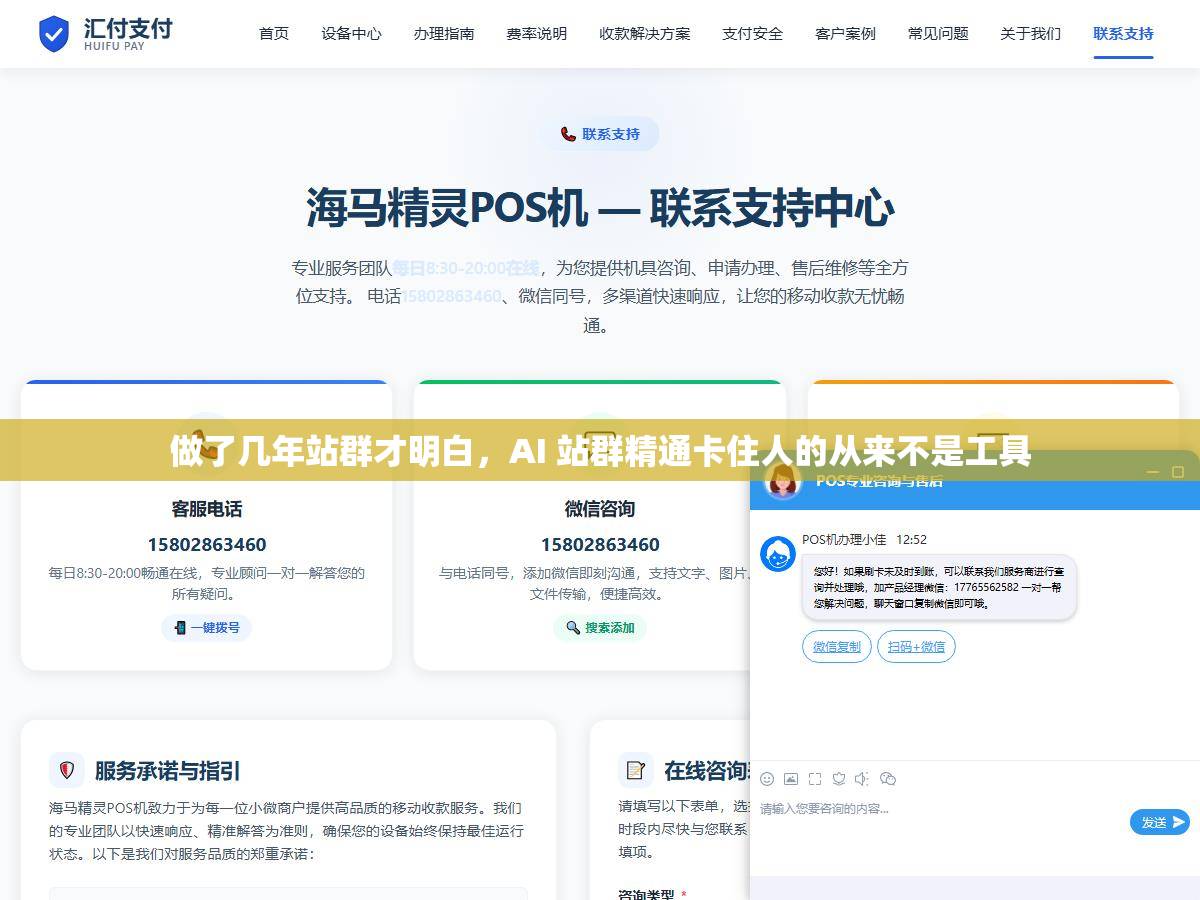Open the 费率说明 navigation item
Screen dimensions: 1200x900
click(x=537, y=34)
